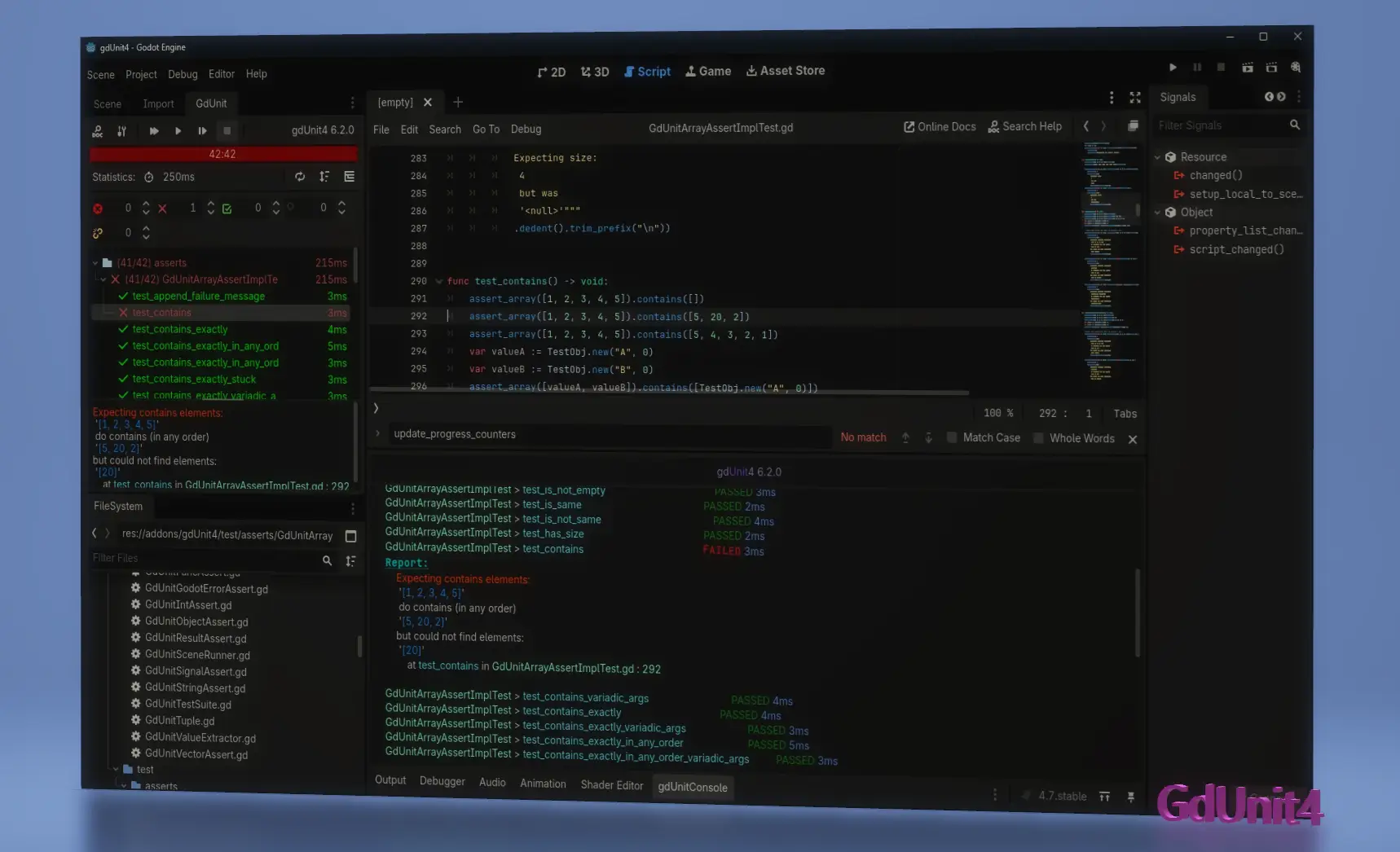The width and height of the screenshot is (1400, 852).
Task: Collapse the Object signals group
Action: pos(1158,213)
